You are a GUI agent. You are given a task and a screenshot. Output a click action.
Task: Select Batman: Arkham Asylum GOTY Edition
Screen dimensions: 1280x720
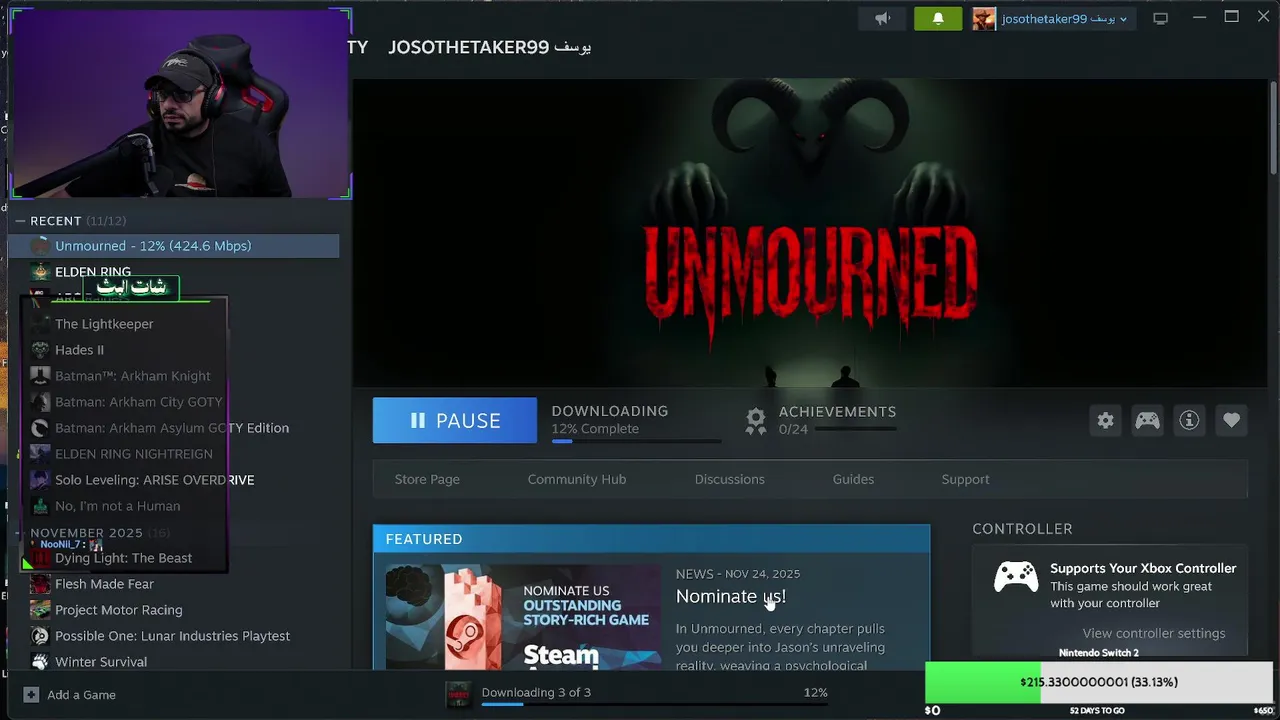(174, 428)
